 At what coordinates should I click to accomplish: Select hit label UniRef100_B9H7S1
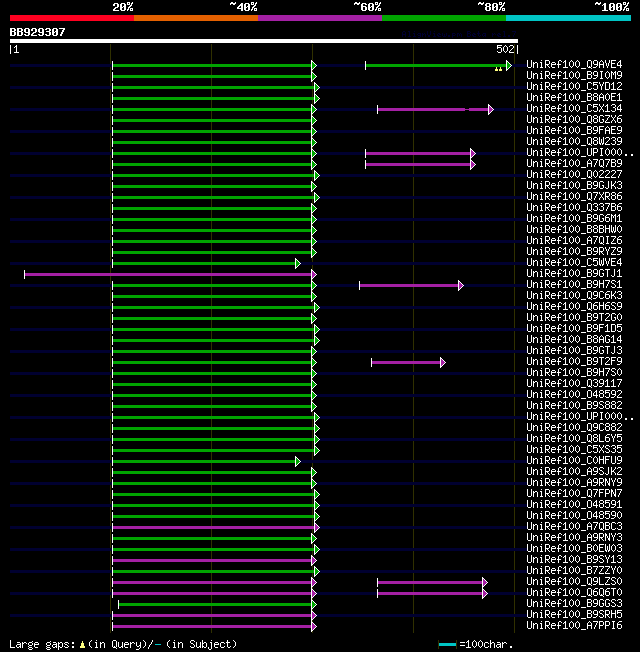click(x=574, y=284)
